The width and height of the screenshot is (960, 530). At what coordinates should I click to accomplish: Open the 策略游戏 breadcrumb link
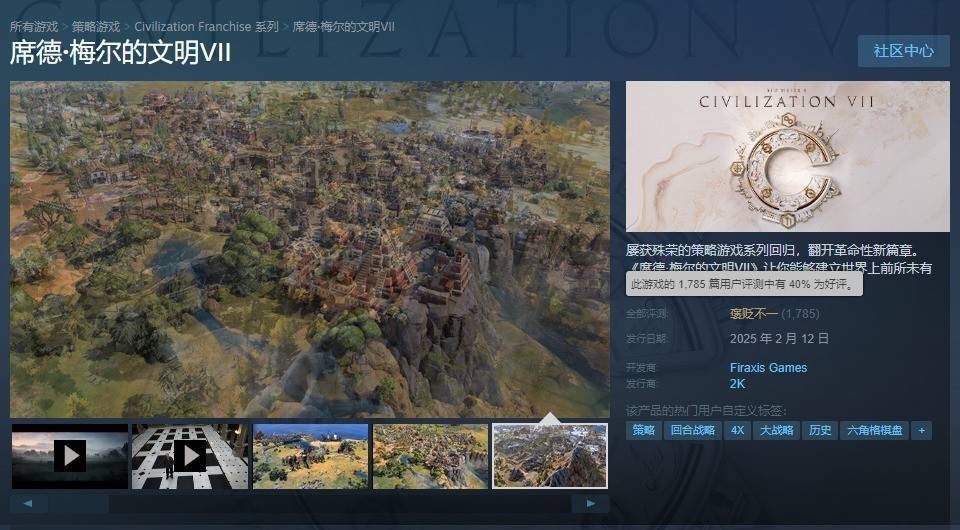pyautogui.click(x=96, y=27)
